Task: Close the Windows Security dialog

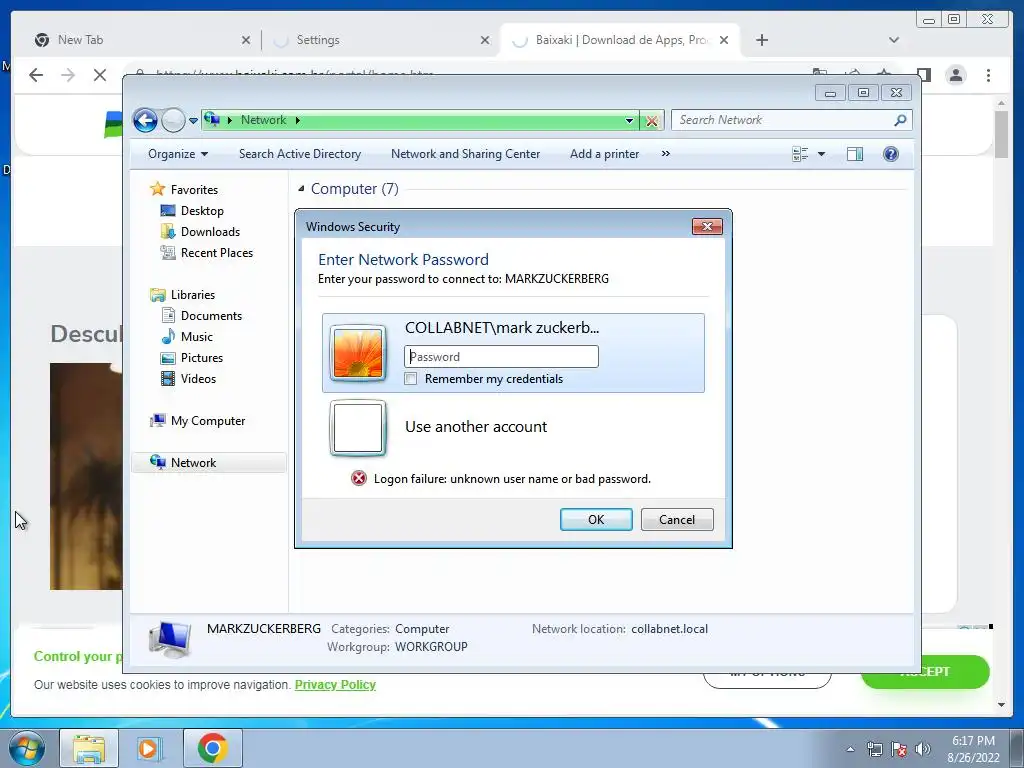Action: point(707,227)
